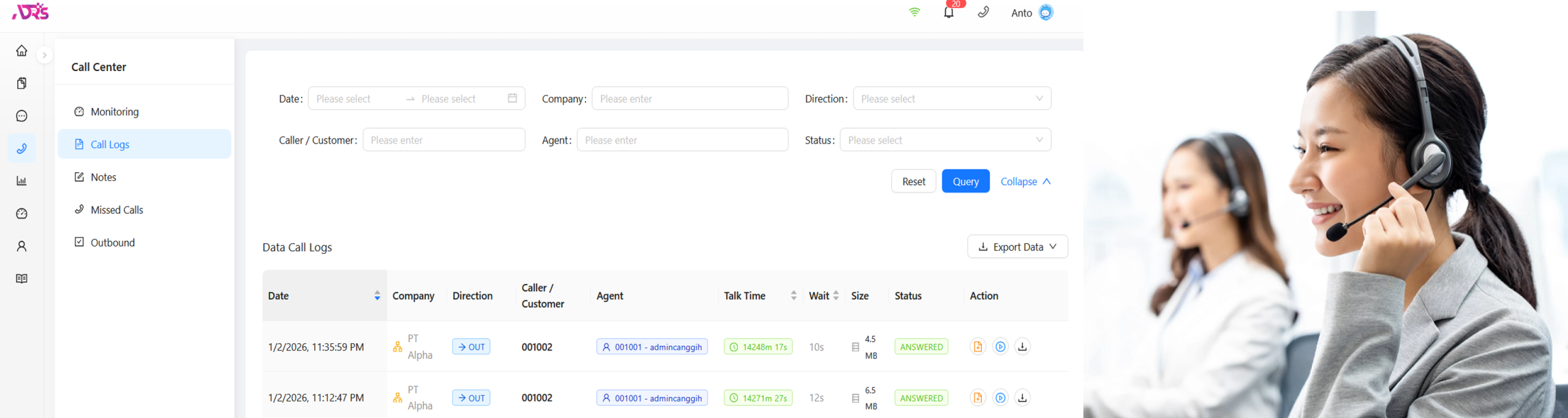Open the bar chart reports sidebar icon

coord(21,181)
